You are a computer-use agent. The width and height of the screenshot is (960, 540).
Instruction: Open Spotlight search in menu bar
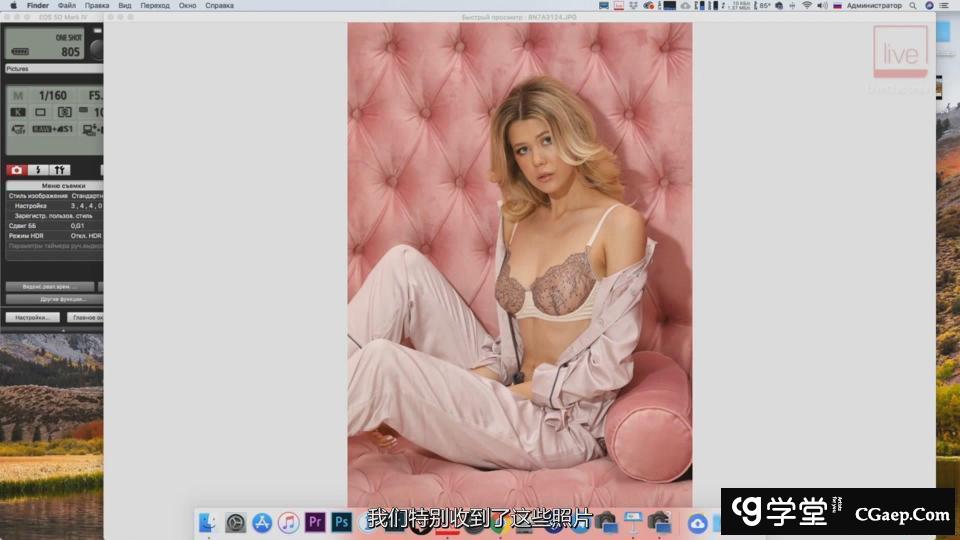point(912,5)
